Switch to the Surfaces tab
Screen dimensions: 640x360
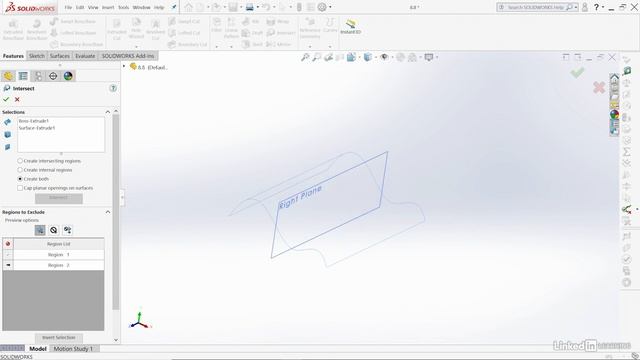pos(60,56)
